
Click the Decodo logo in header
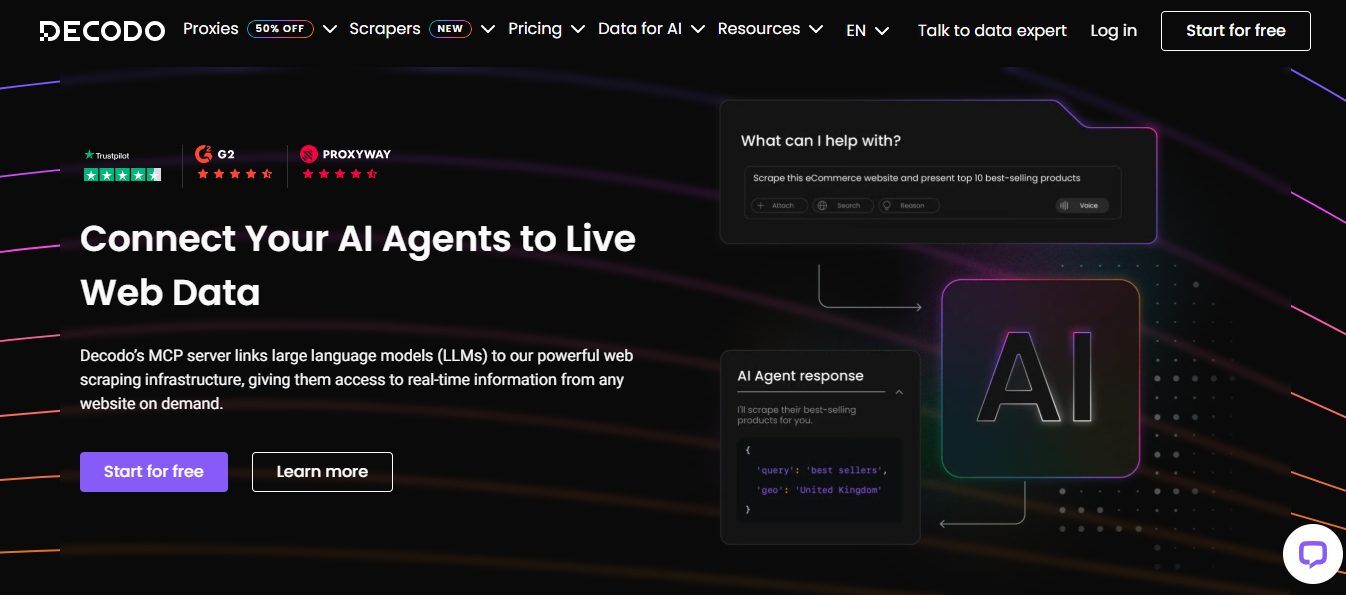102,31
